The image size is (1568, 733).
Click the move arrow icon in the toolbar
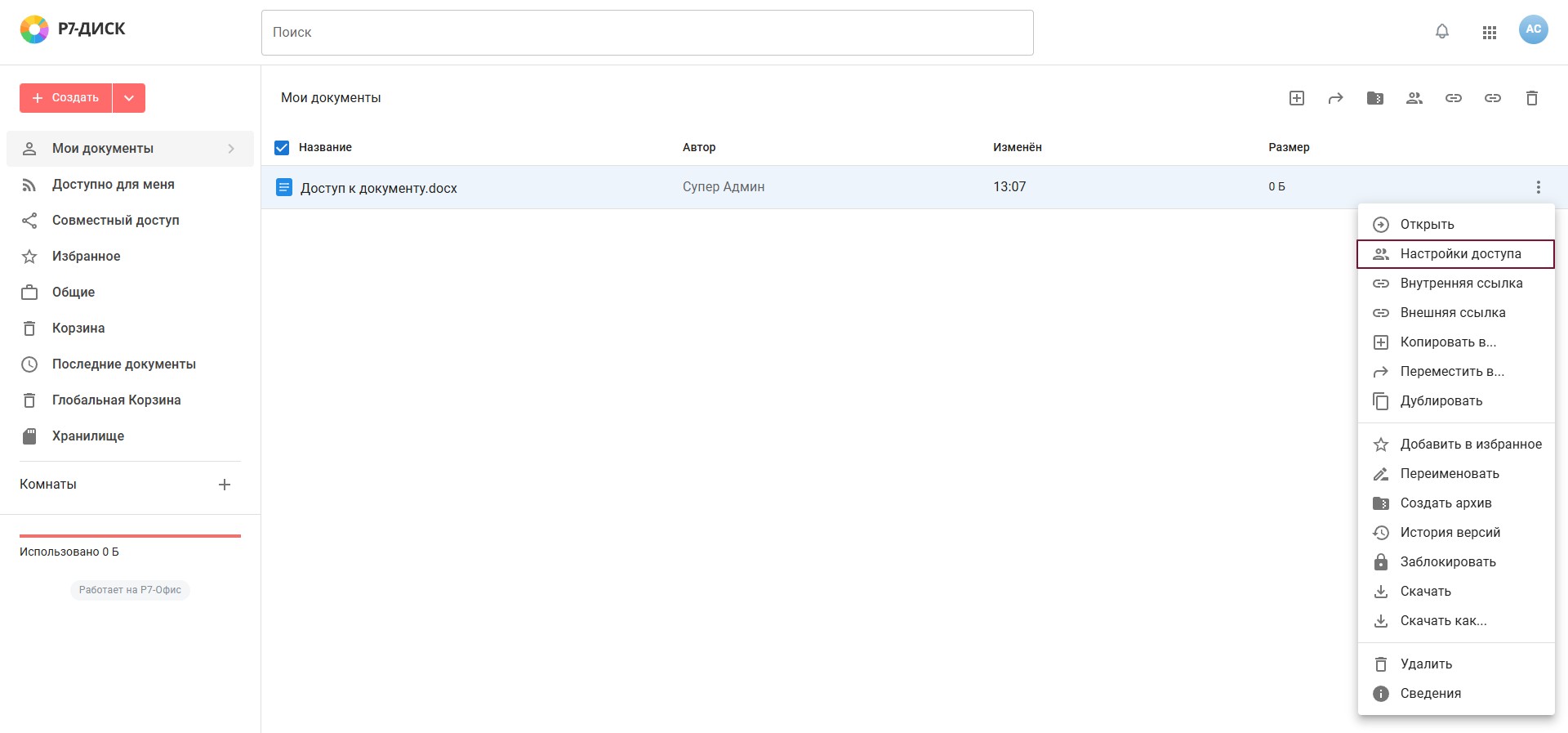pos(1336,98)
